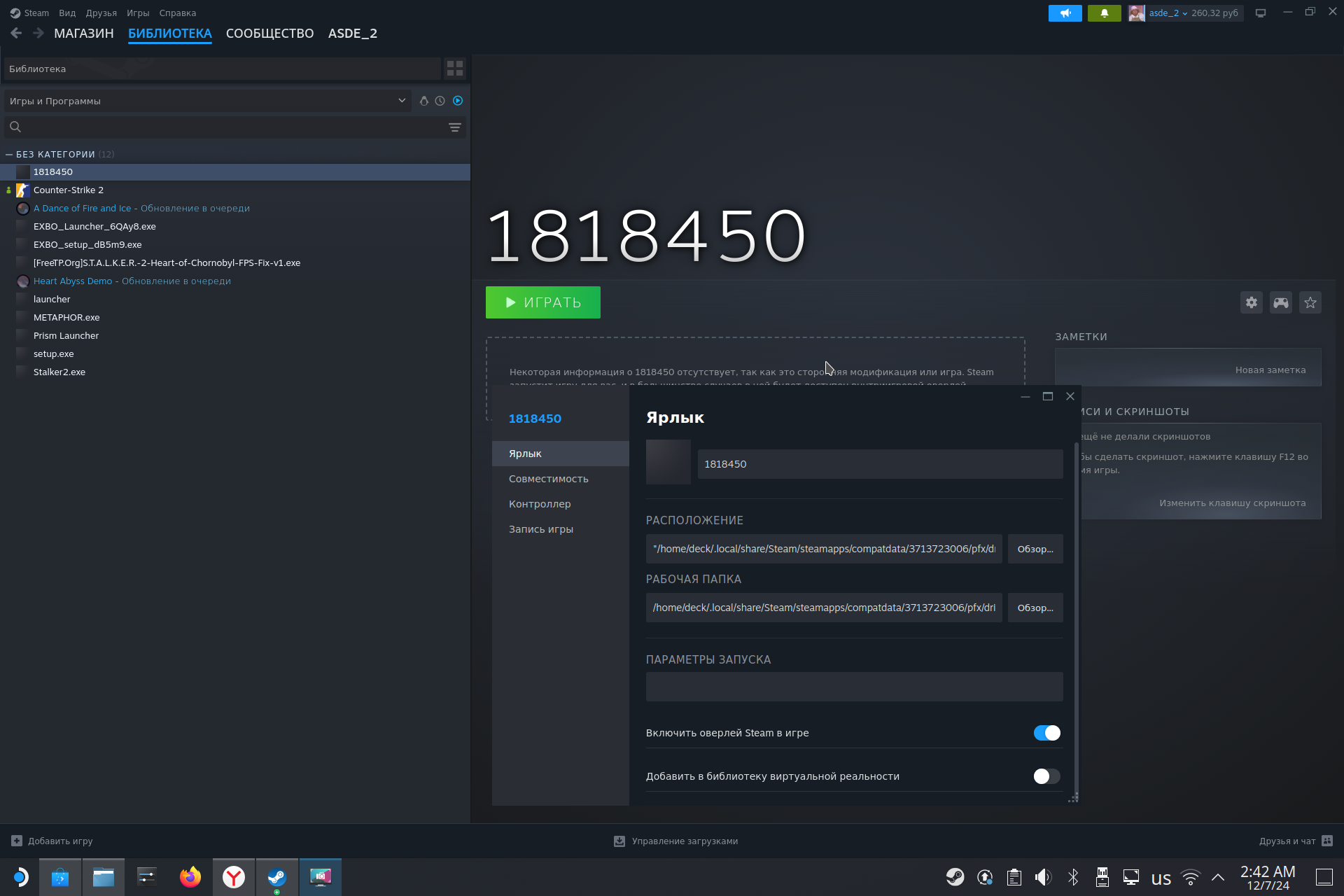
Task: Open the announcements megaphone button
Action: click(x=1065, y=13)
